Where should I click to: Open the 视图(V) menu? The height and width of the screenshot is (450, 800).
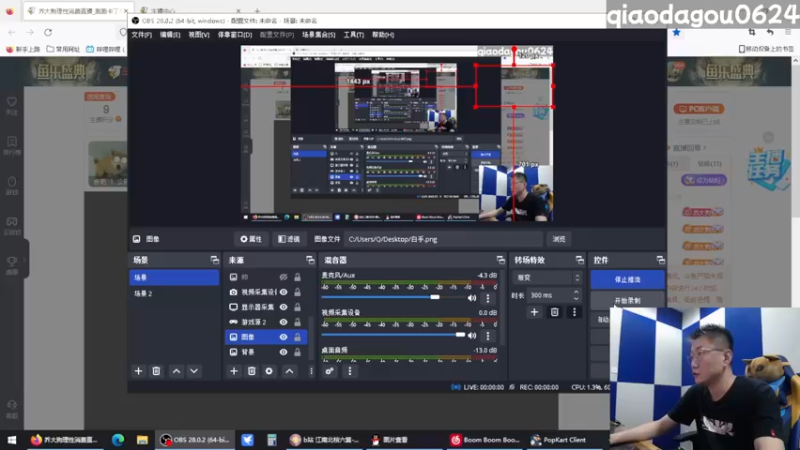[x=199, y=35]
